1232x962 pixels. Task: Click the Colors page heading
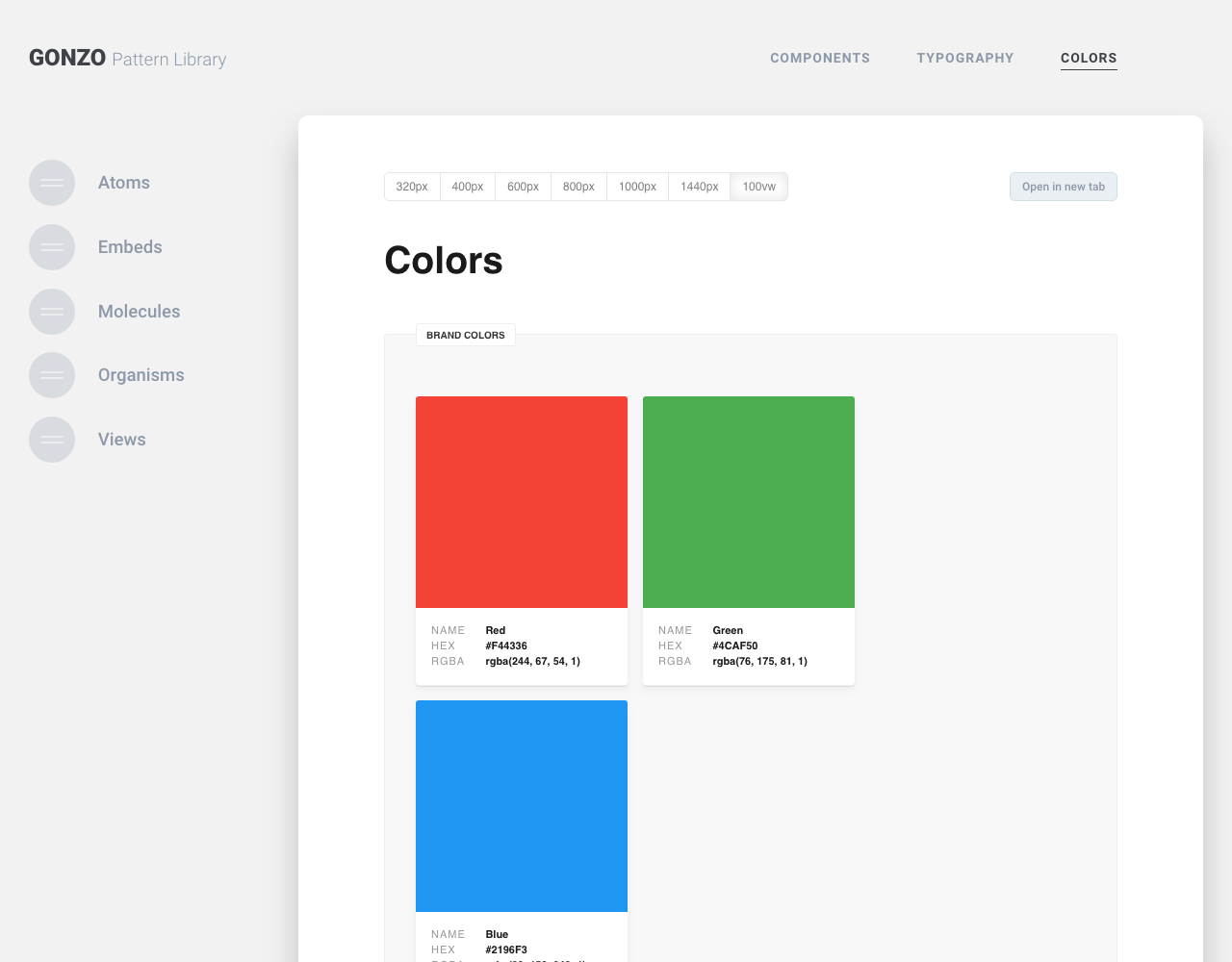pos(444,261)
